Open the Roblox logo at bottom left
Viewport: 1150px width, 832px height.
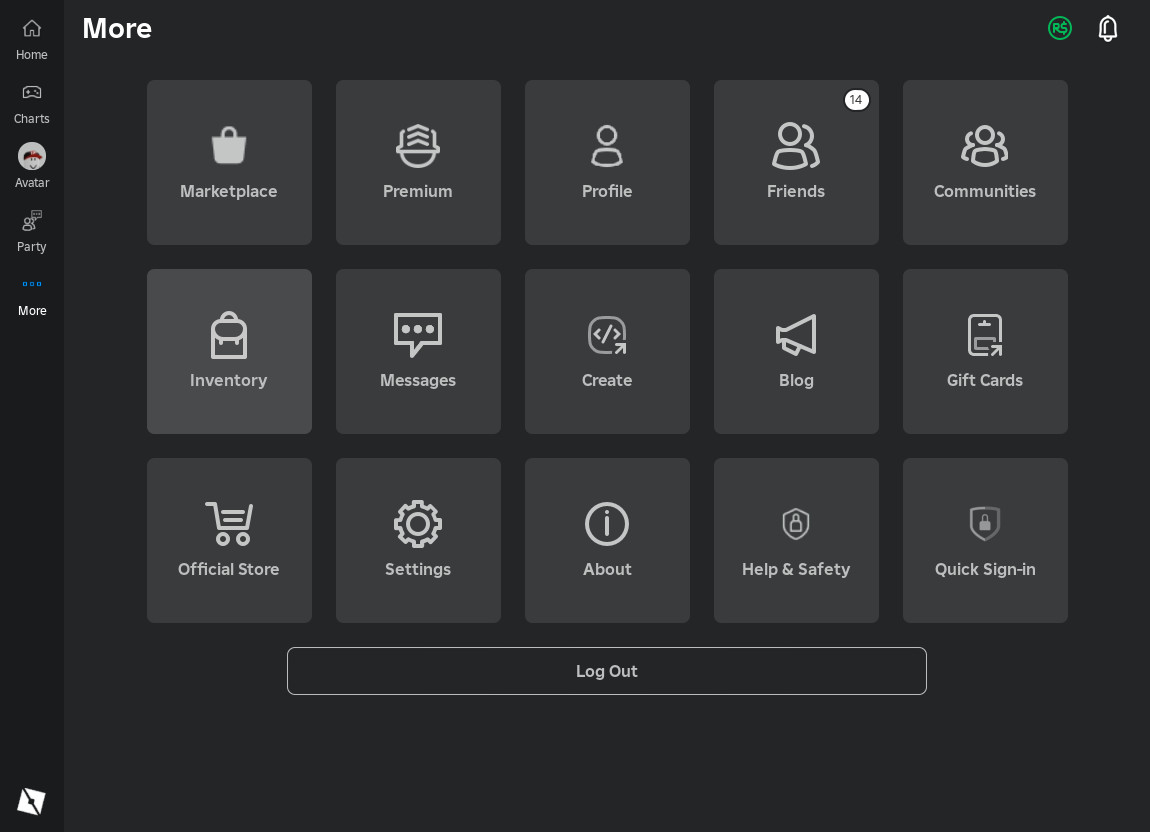[31, 800]
